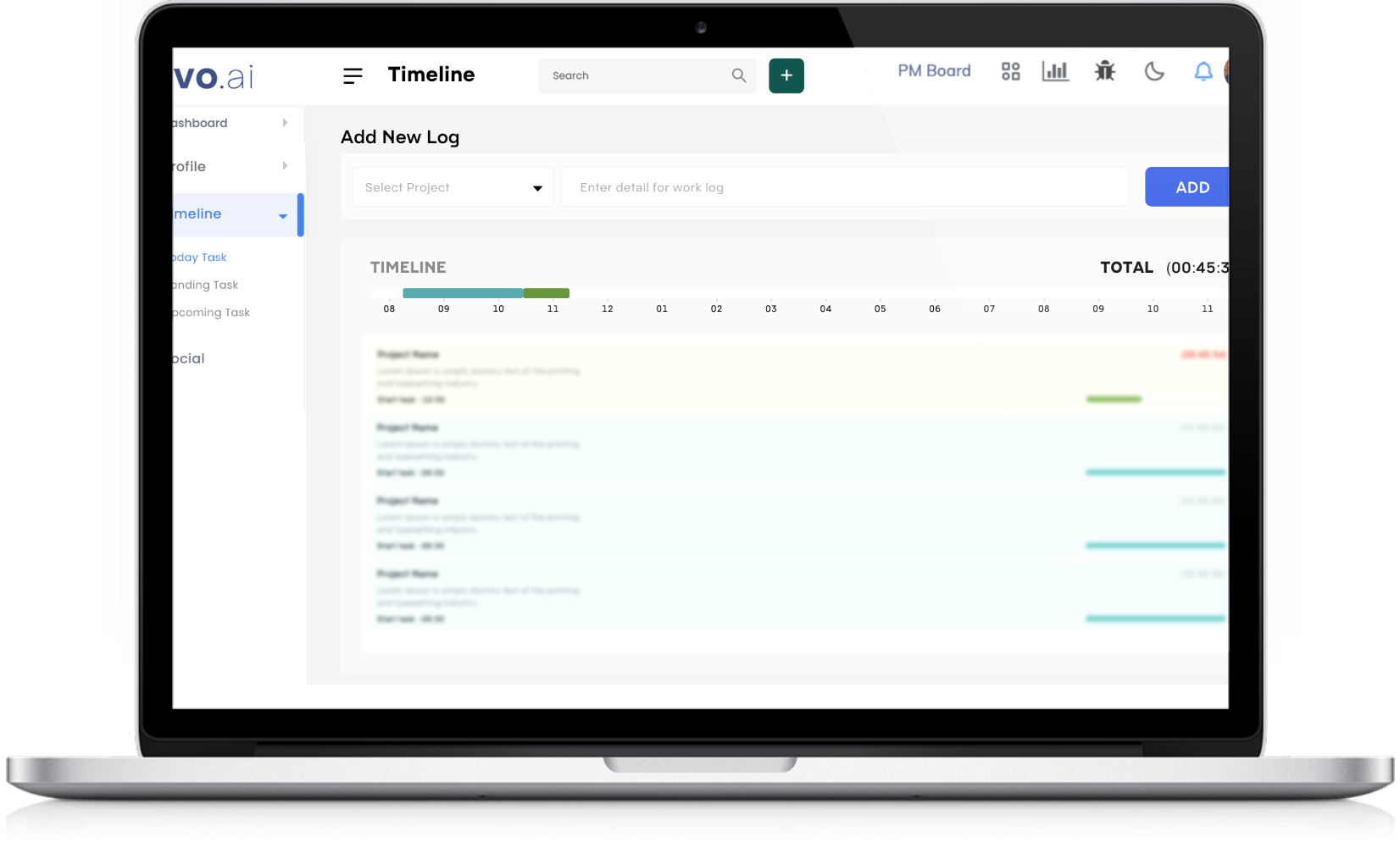Expand the Profile sidebar menu arrow
The height and width of the screenshot is (843, 1400).
(285, 166)
